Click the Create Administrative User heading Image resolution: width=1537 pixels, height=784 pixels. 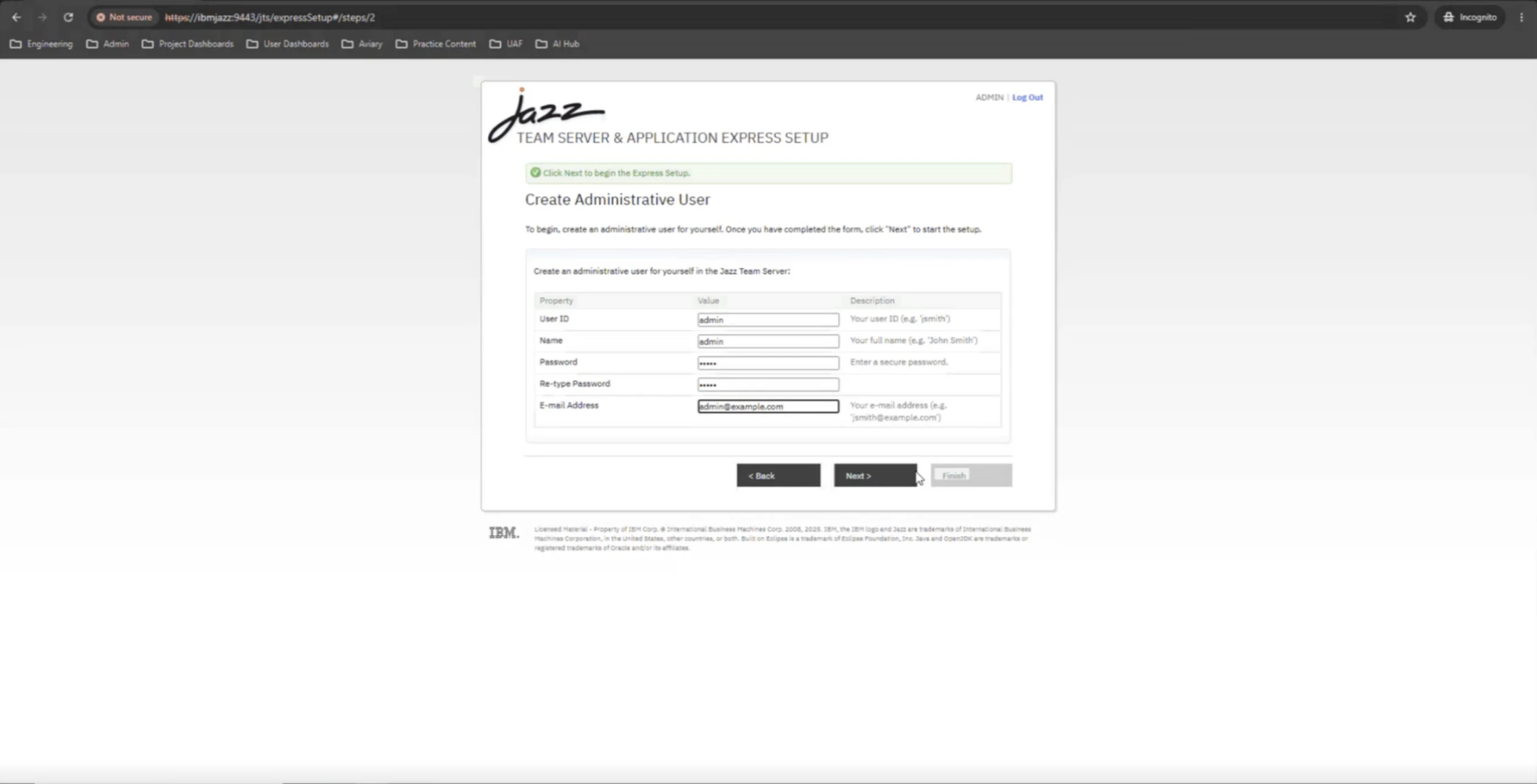click(617, 199)
